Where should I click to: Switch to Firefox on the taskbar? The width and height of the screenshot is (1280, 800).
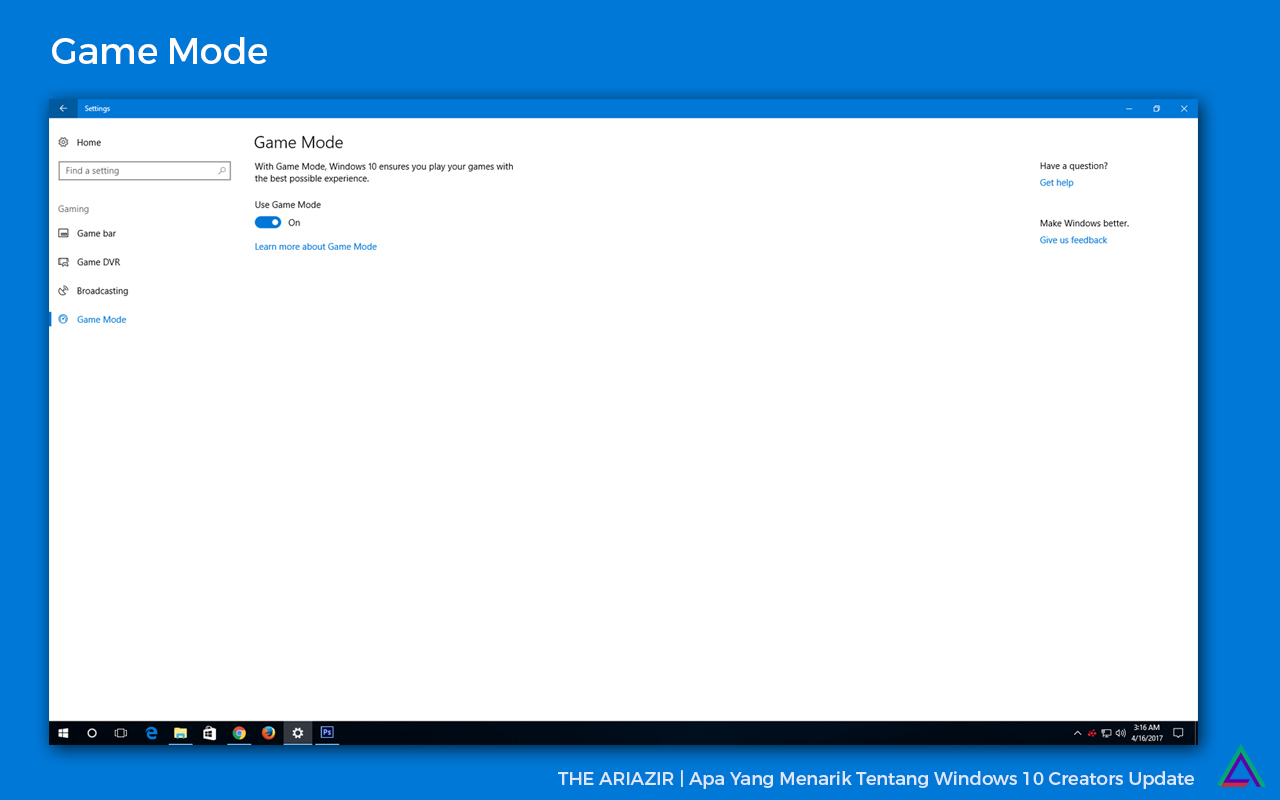tap(268, 733)
